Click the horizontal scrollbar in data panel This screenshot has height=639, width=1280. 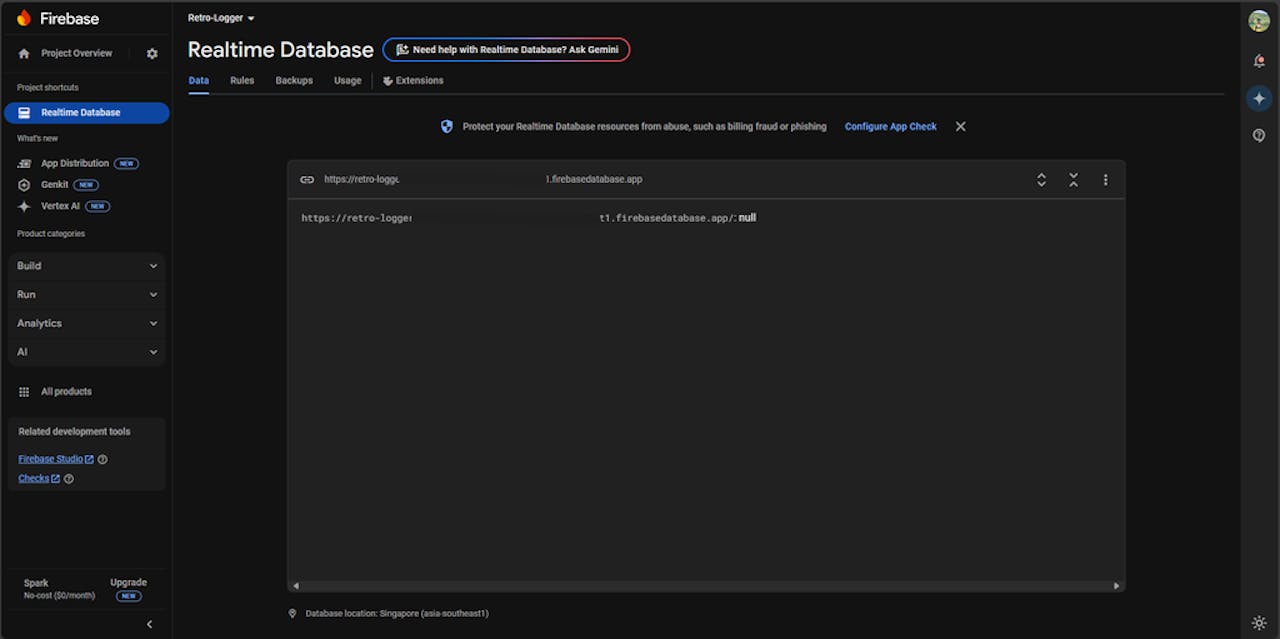tap(705, 586)
